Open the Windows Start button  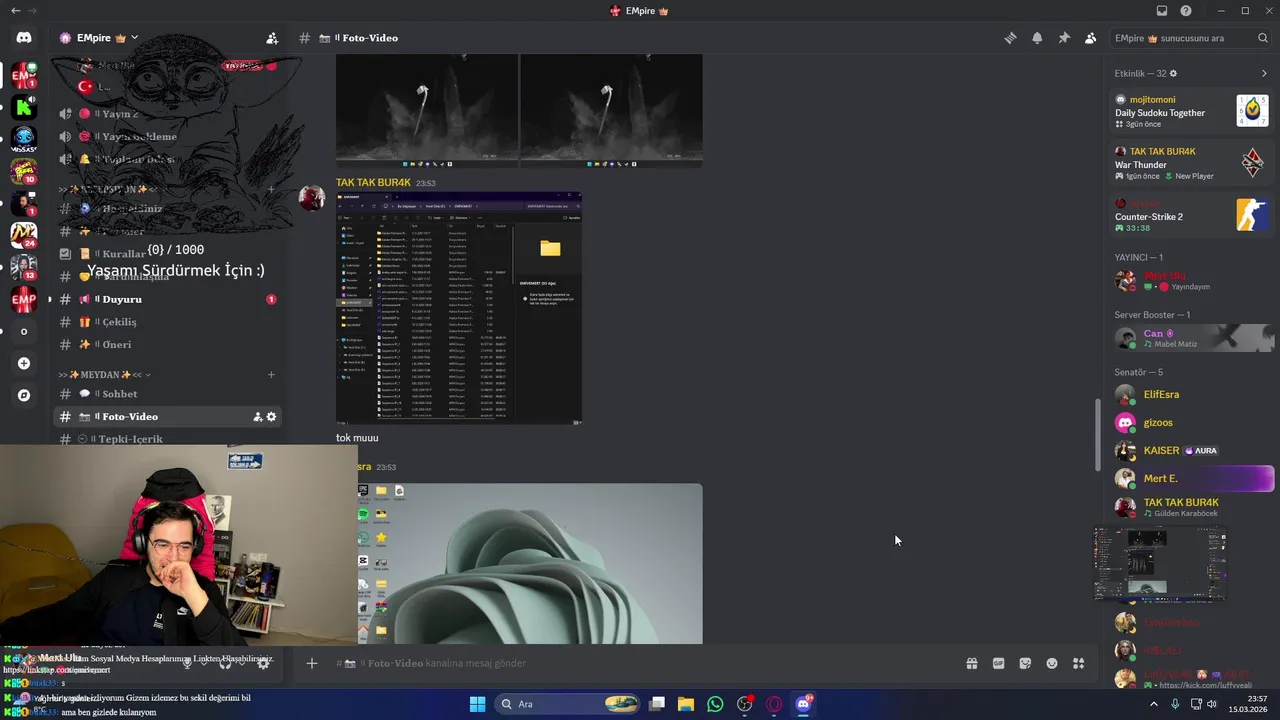[478, 704]
